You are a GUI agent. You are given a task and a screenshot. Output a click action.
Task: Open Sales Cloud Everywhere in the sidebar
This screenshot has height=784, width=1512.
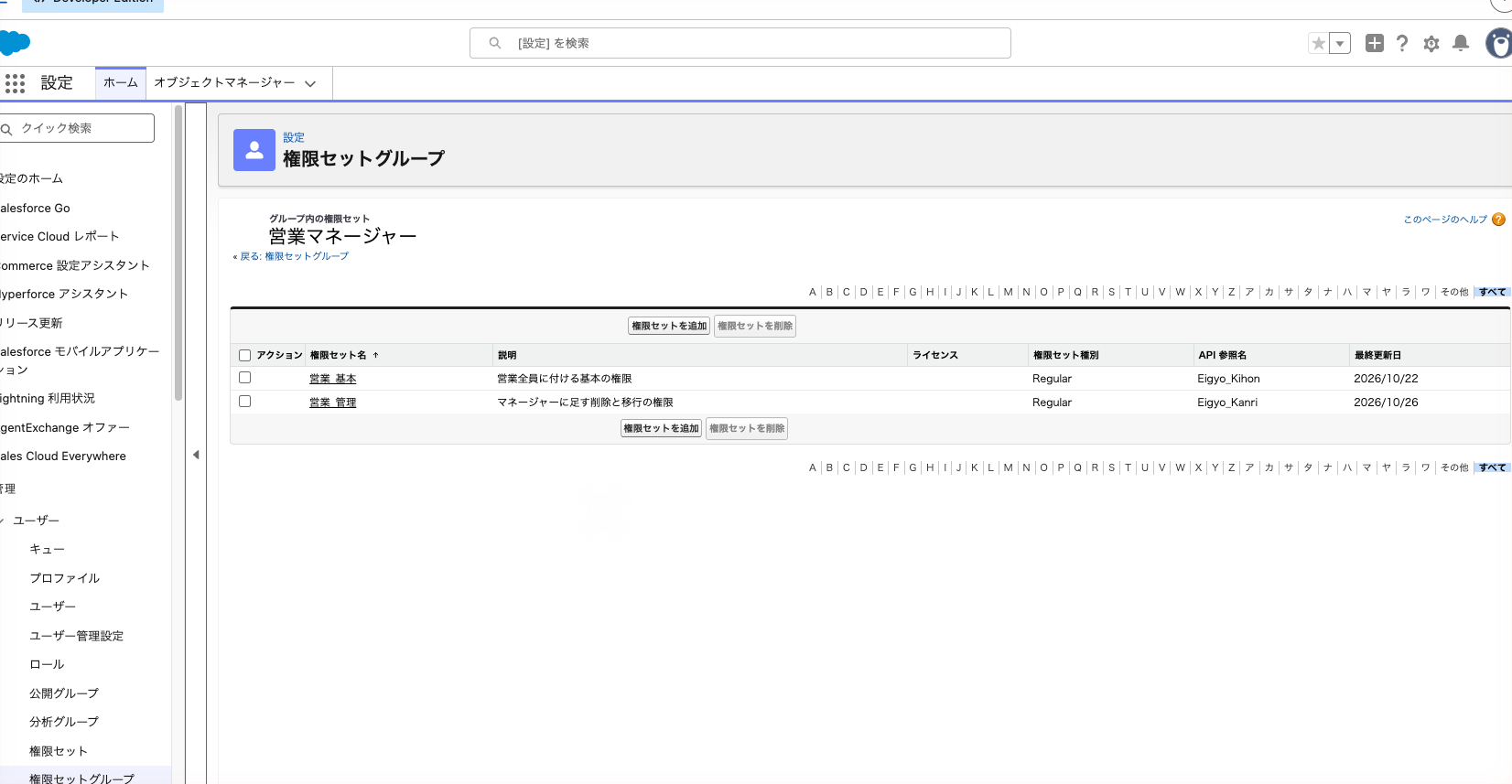(63, 456)
